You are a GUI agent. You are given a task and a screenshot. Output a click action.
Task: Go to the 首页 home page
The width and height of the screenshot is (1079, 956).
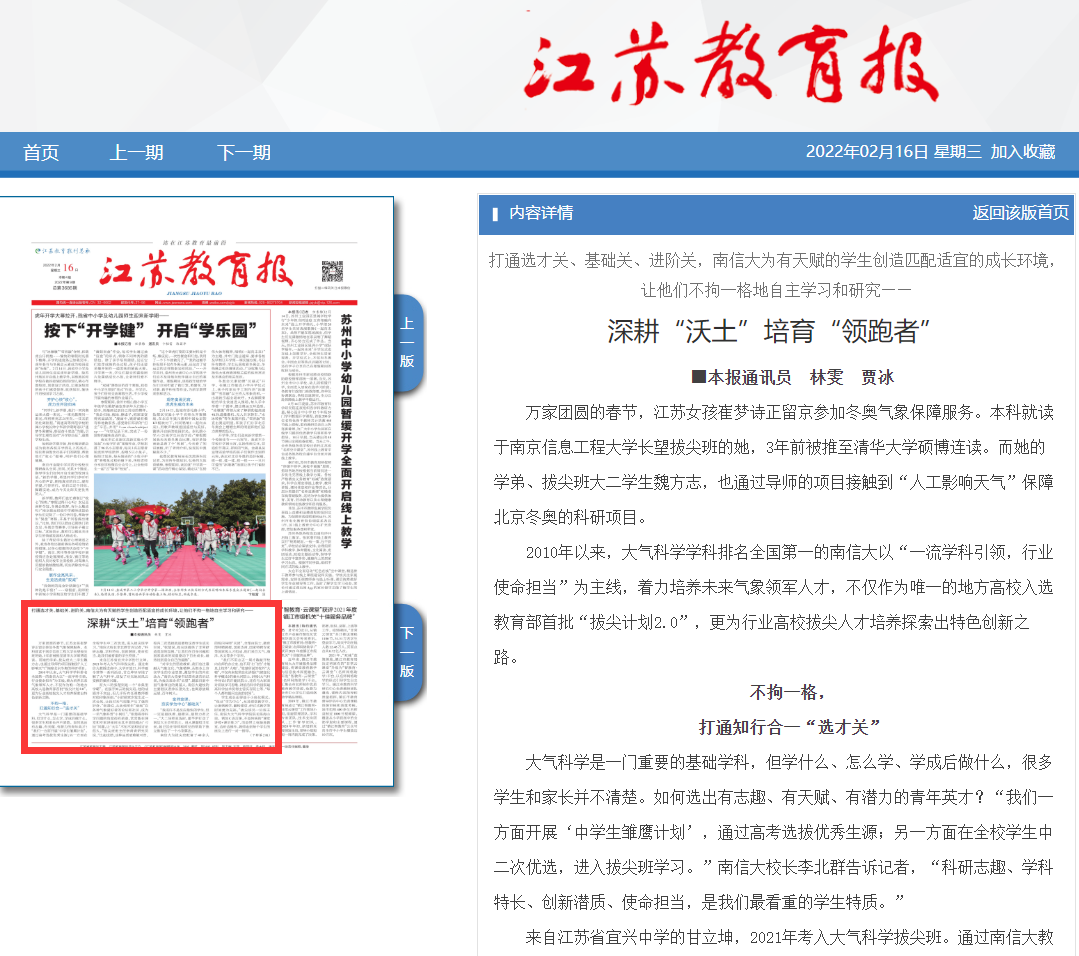[41, 152]
